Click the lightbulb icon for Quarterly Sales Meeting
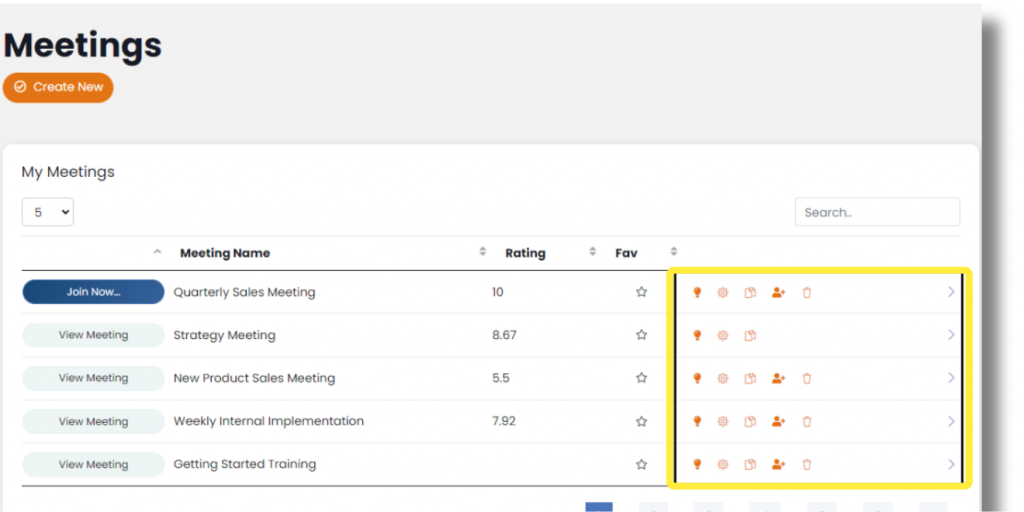The width and height of the screenshot is (1024, 512). pyautogui.click(x=697, y=293)
